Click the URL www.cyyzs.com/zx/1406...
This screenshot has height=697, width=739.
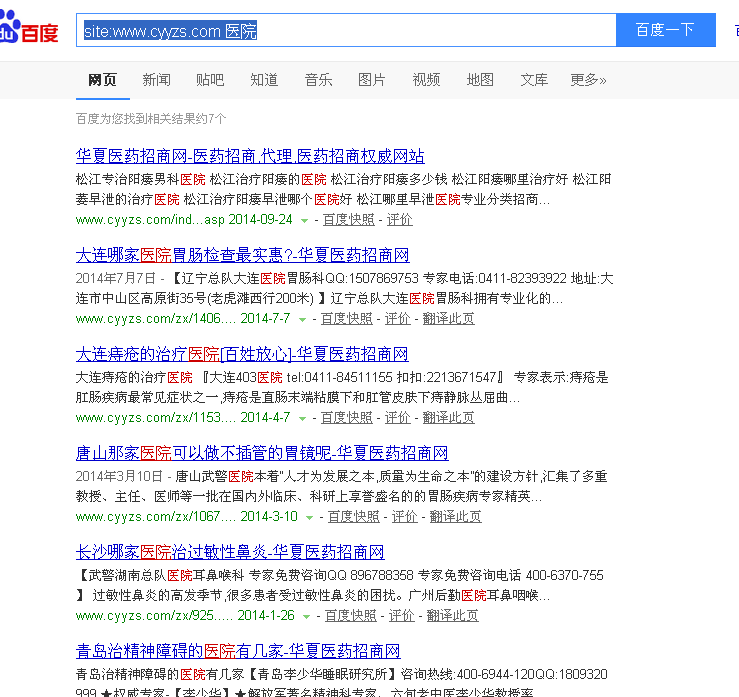click(x=156, y=319)
